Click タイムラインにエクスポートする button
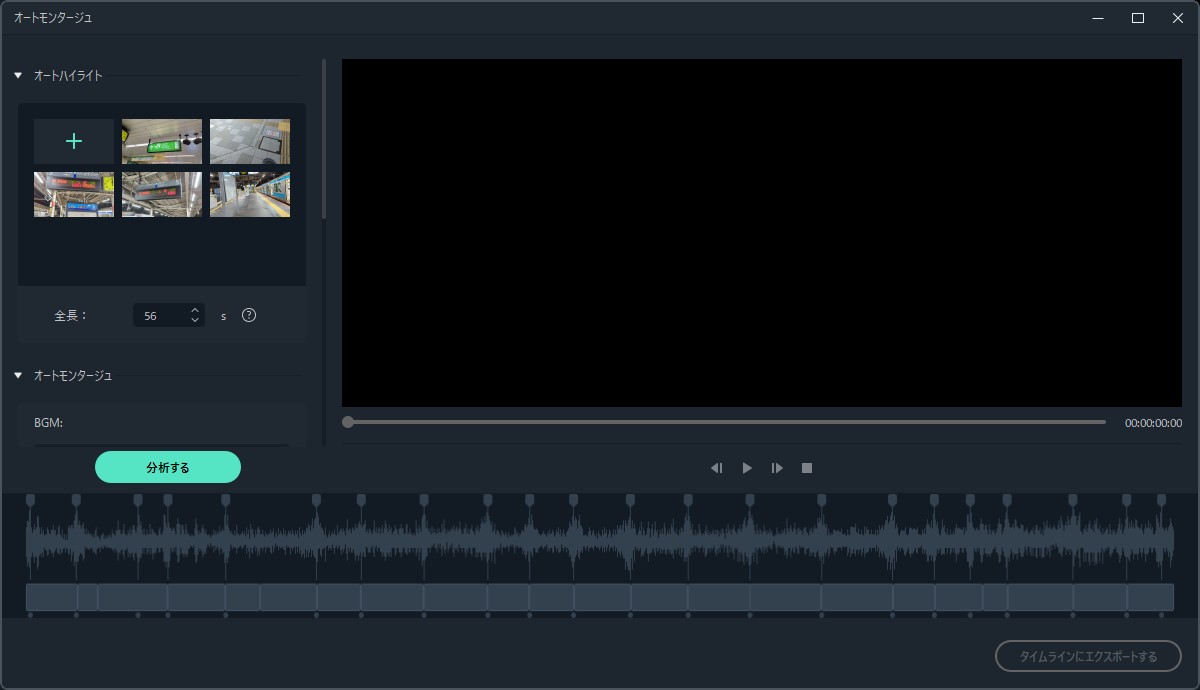 [x=1088, y=656]
